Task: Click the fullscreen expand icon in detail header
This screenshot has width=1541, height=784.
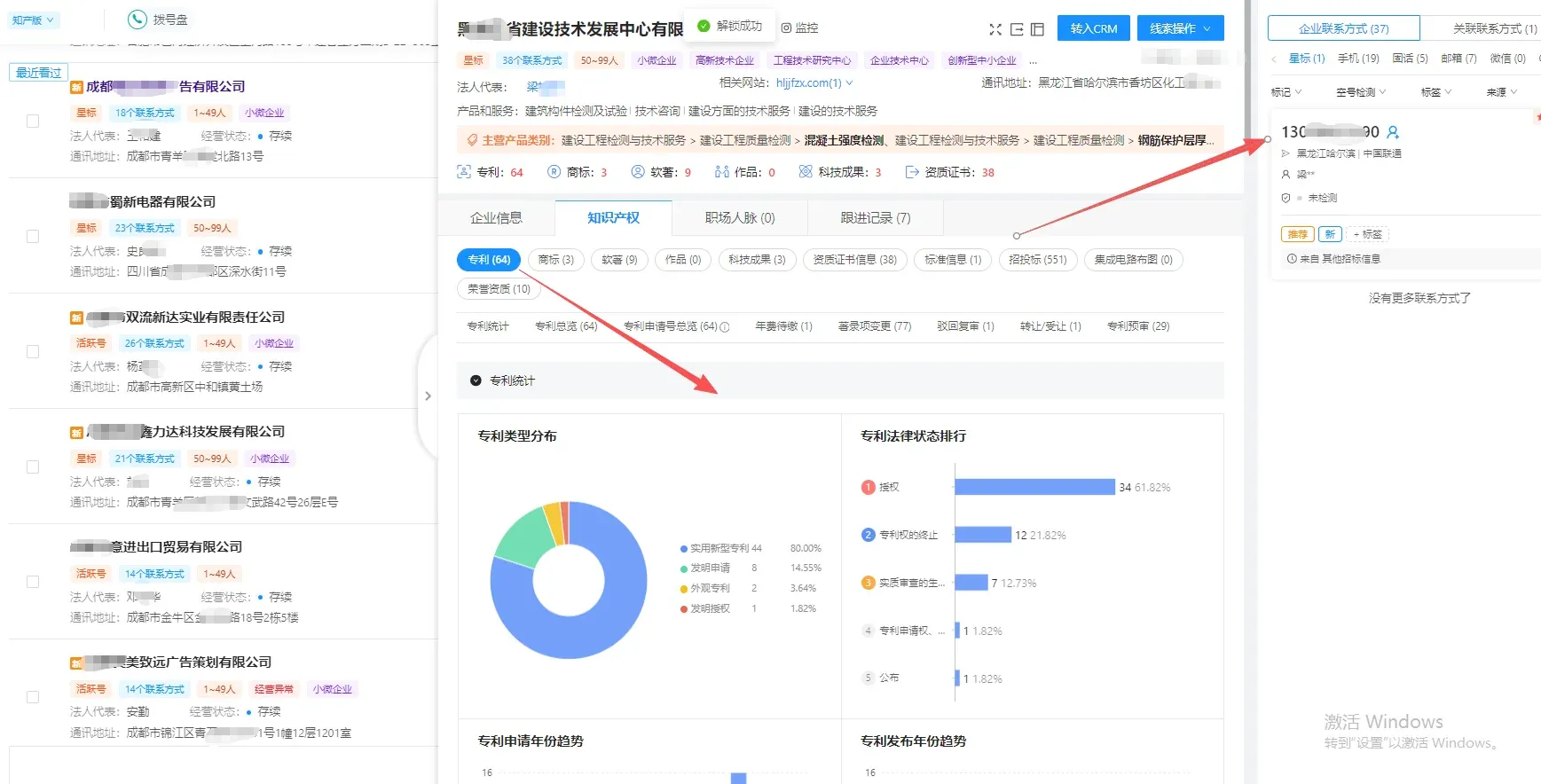Action: (x=995, y=29)
